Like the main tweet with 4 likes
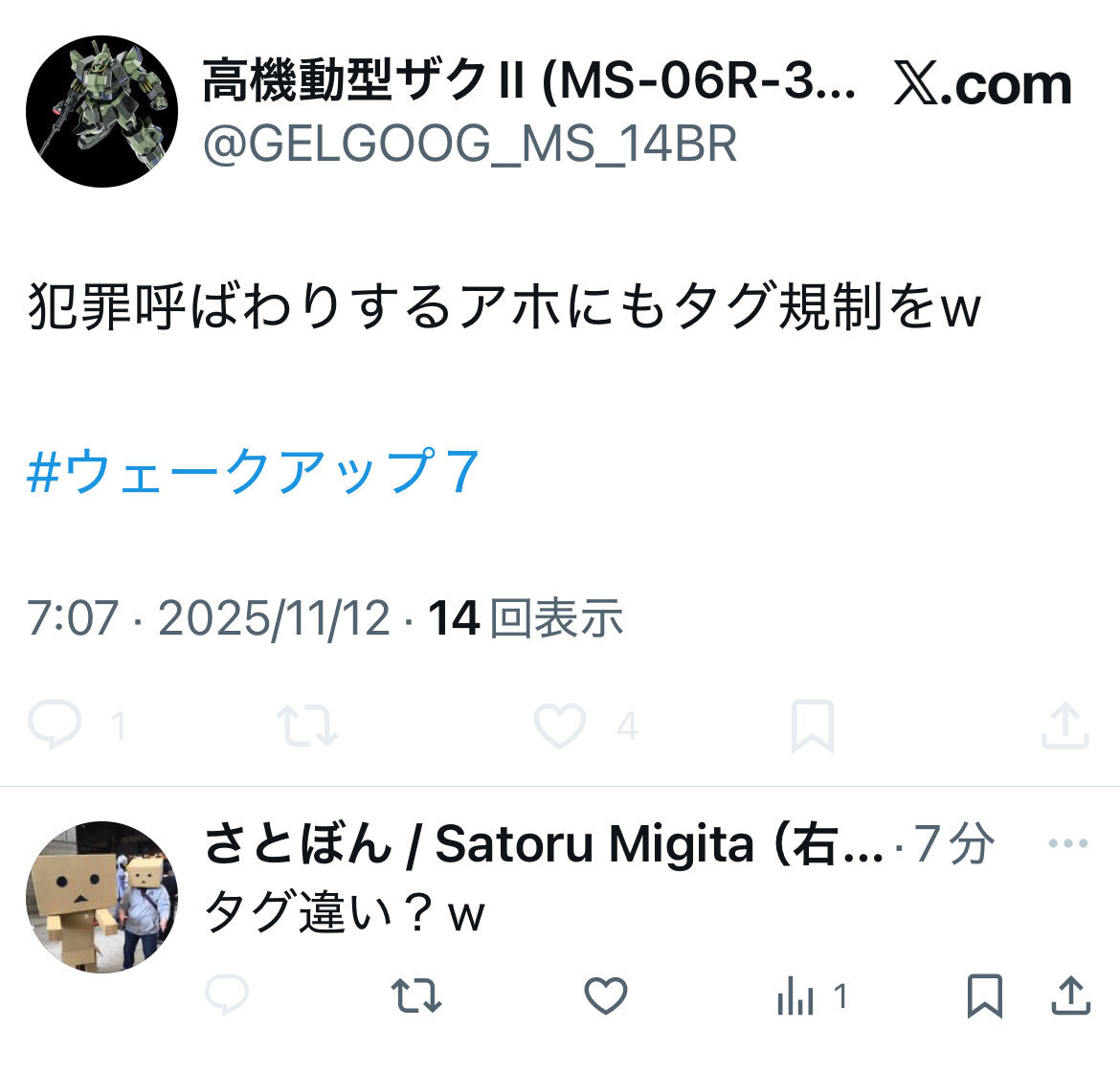The height and width of the screenshot is (1074, 1120). (560, 726)
